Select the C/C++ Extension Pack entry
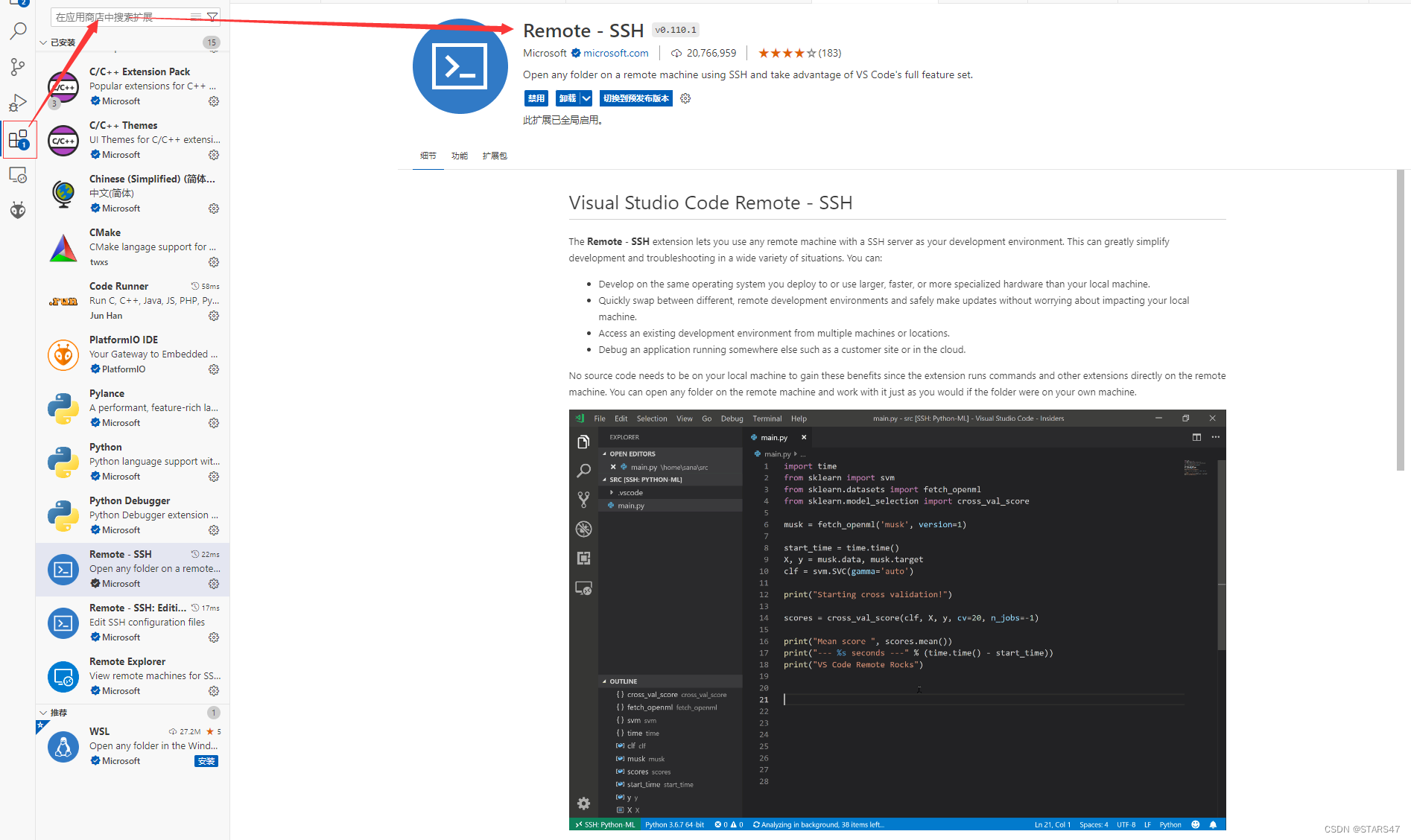Viewport: 1411px width, 840px height. (x=133, y=86)
